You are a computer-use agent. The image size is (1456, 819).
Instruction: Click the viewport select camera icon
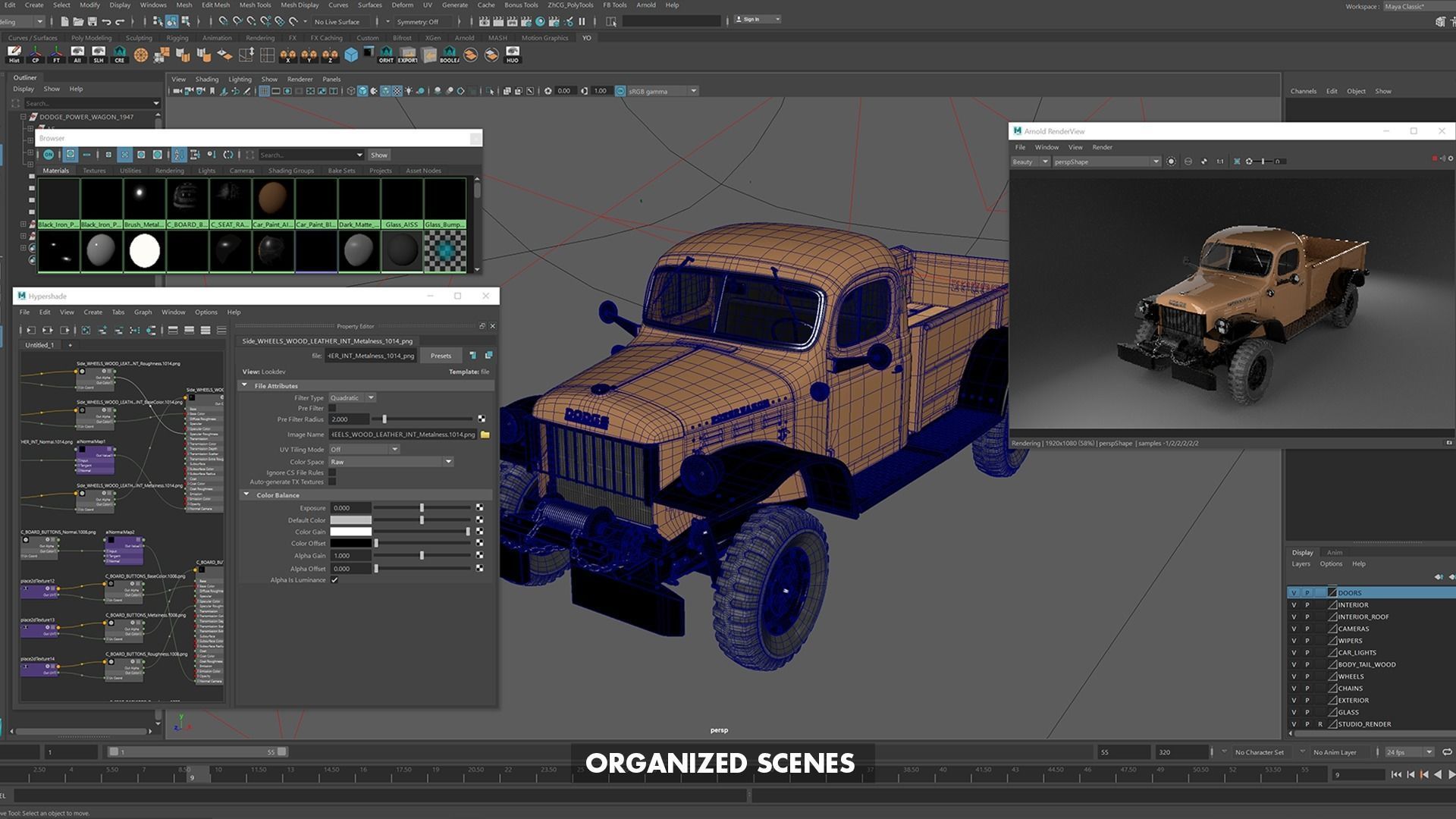pyautogui.click(x=177, y=91)
